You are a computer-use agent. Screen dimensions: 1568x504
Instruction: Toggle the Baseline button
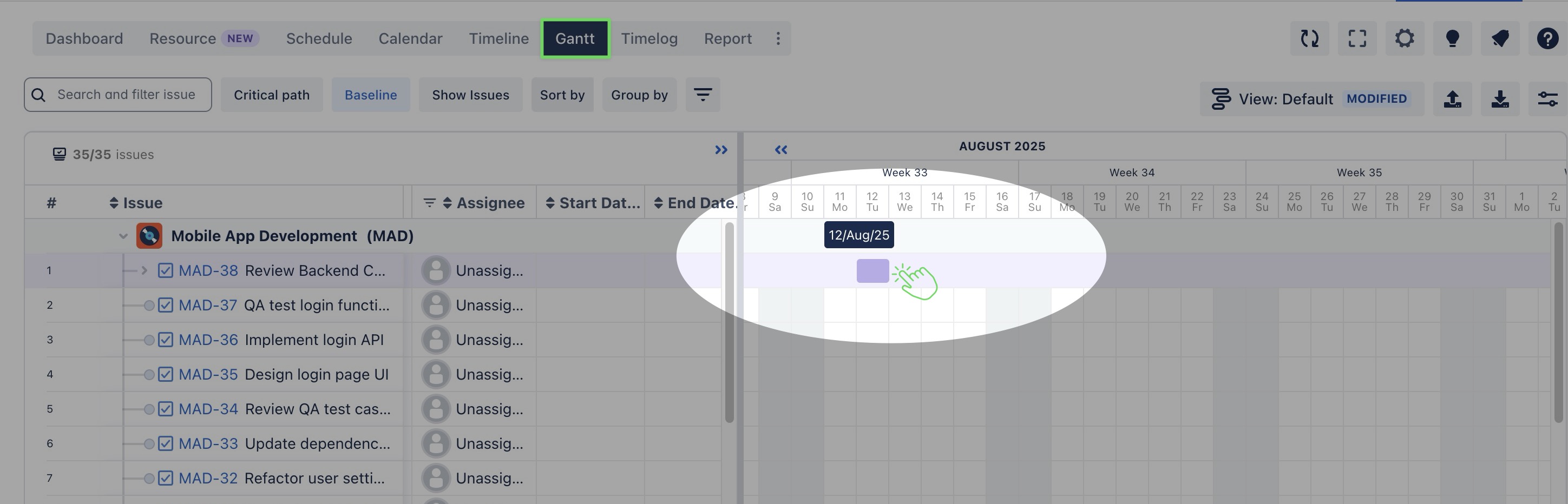370,95
